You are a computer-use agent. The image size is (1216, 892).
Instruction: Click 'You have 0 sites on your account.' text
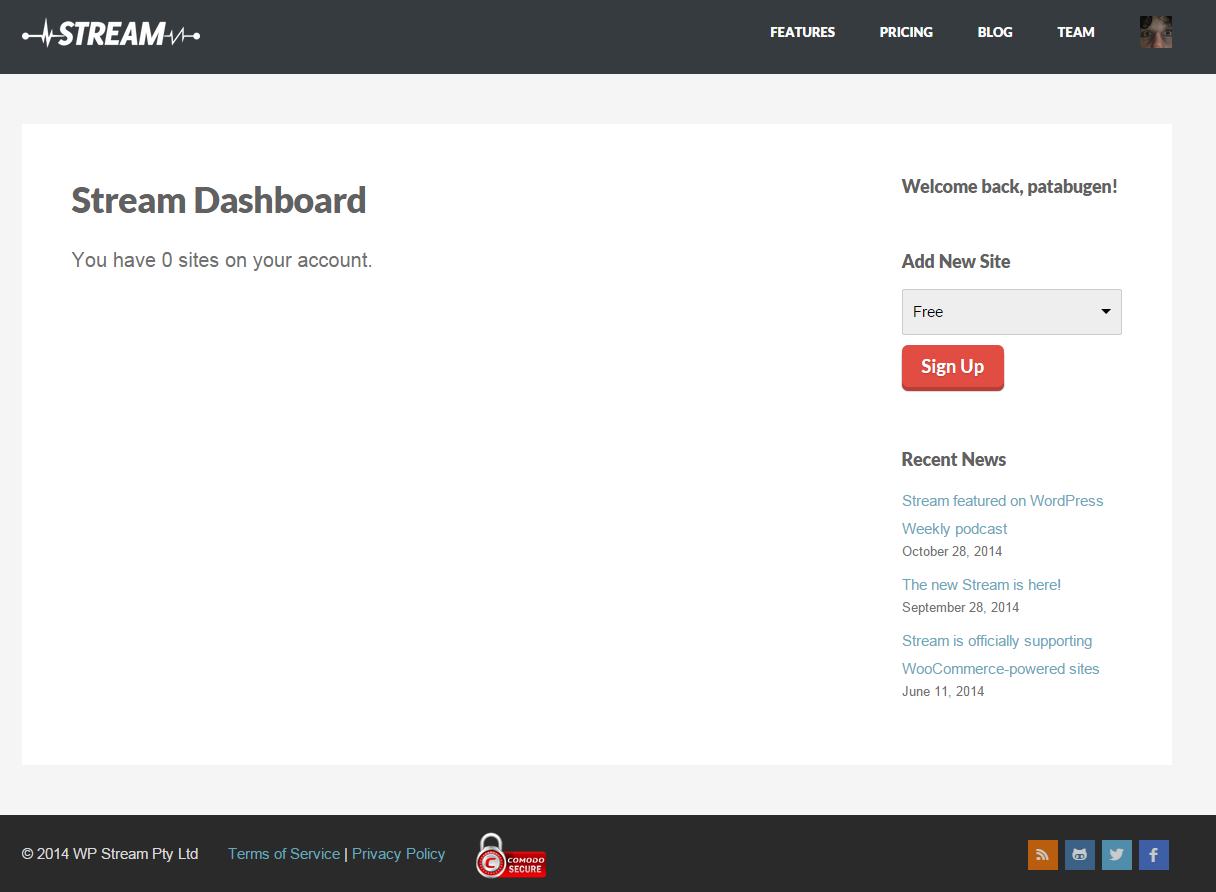[222, 260]
